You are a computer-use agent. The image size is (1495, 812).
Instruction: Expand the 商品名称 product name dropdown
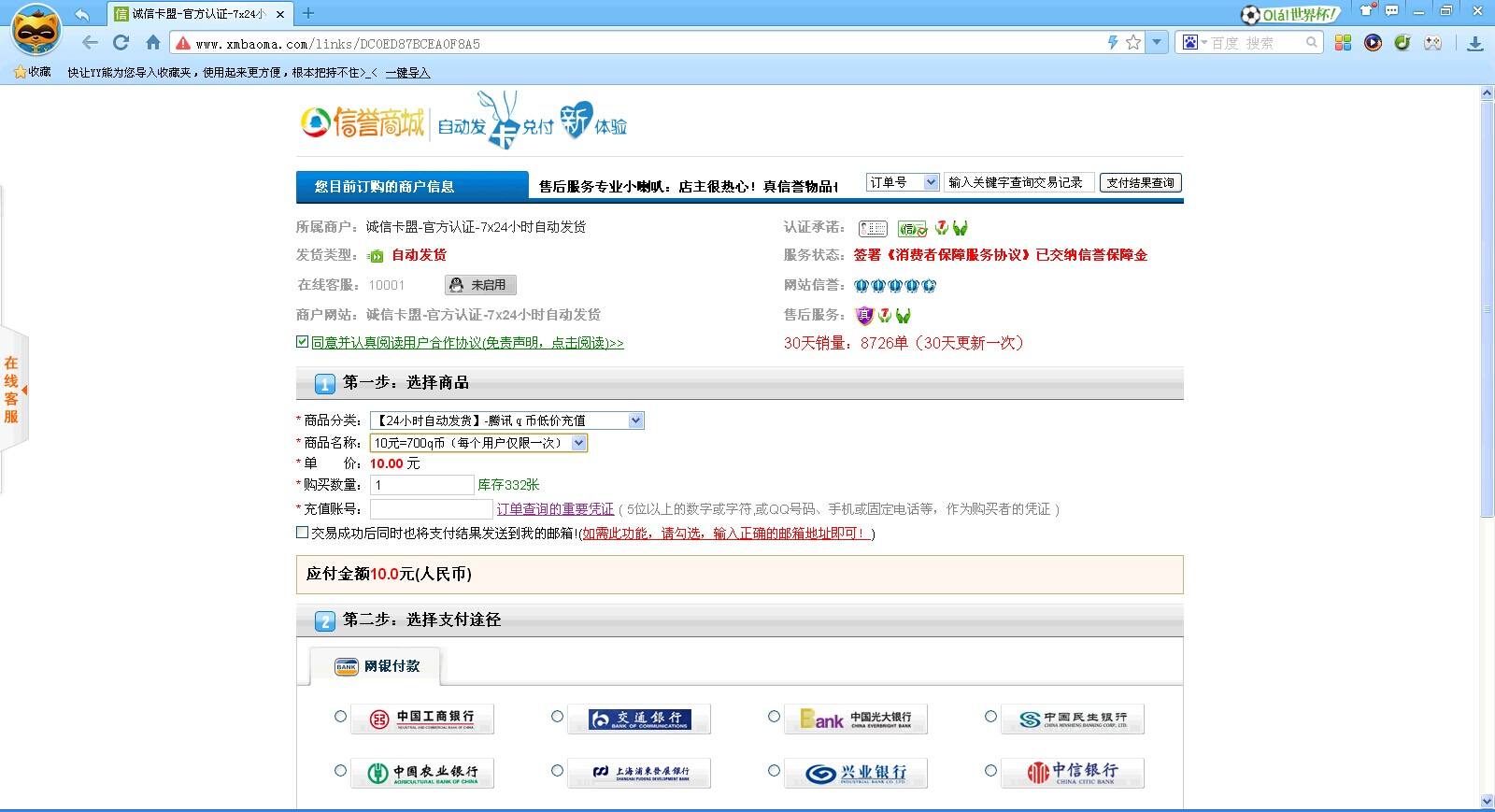point(478,443)
